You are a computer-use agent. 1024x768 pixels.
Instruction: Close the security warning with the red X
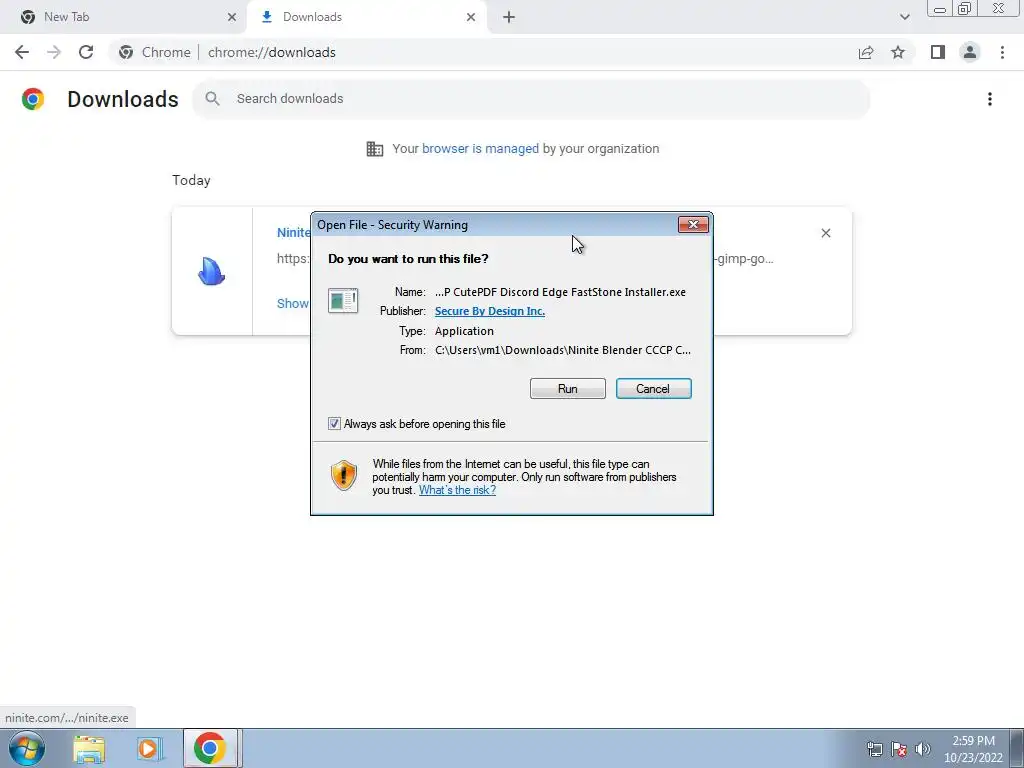[x=693, y=225]
